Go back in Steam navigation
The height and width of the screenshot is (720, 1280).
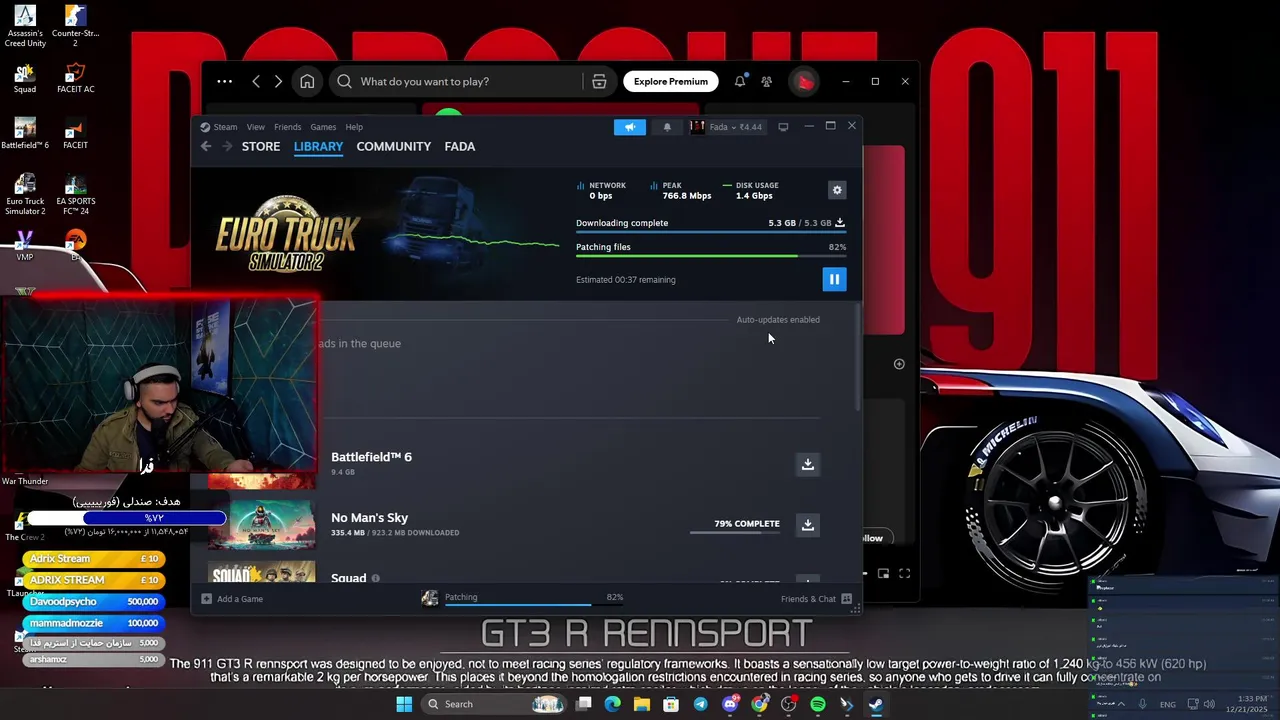pos(206,147)
